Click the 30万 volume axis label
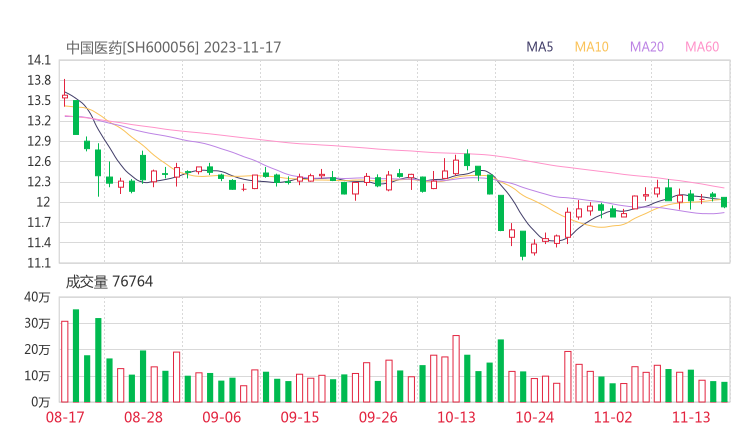 tap(37, 323)
